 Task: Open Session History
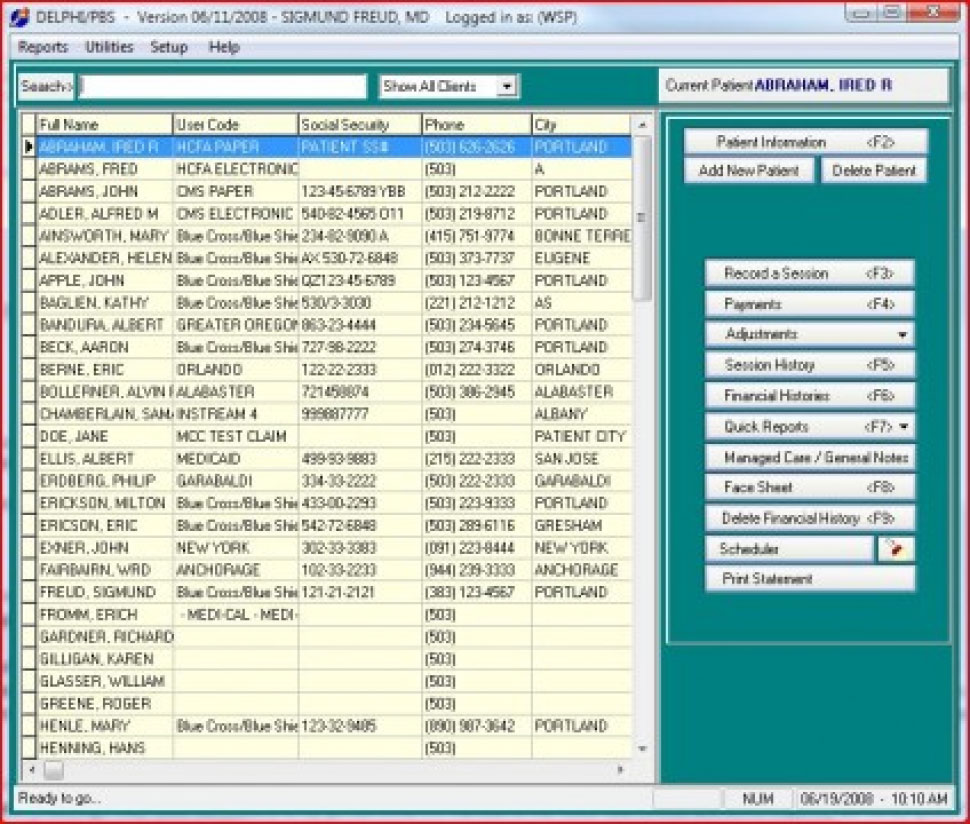(x=809, y=365)
